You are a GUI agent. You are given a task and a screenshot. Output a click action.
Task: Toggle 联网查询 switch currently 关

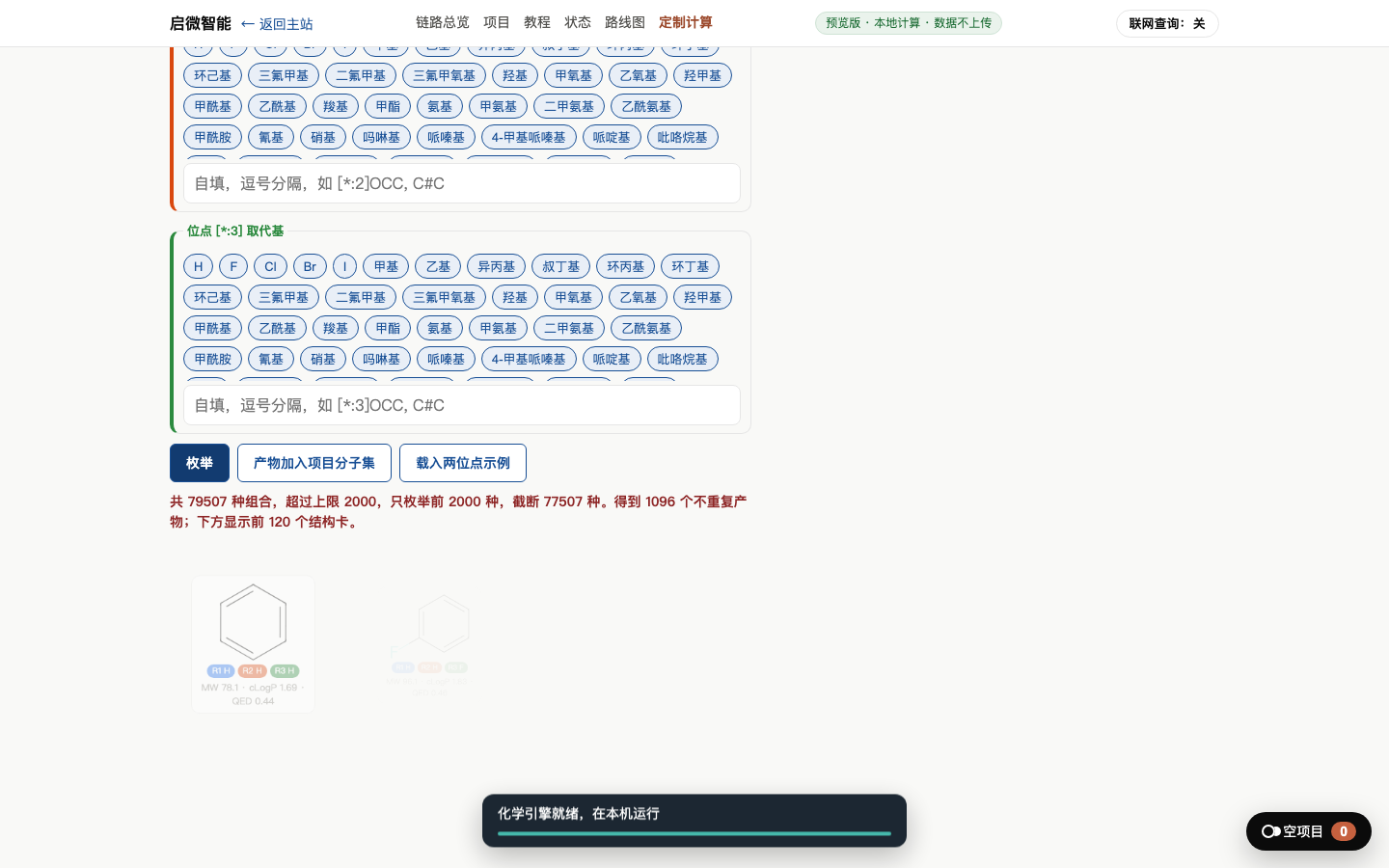tap(1167, 23)
